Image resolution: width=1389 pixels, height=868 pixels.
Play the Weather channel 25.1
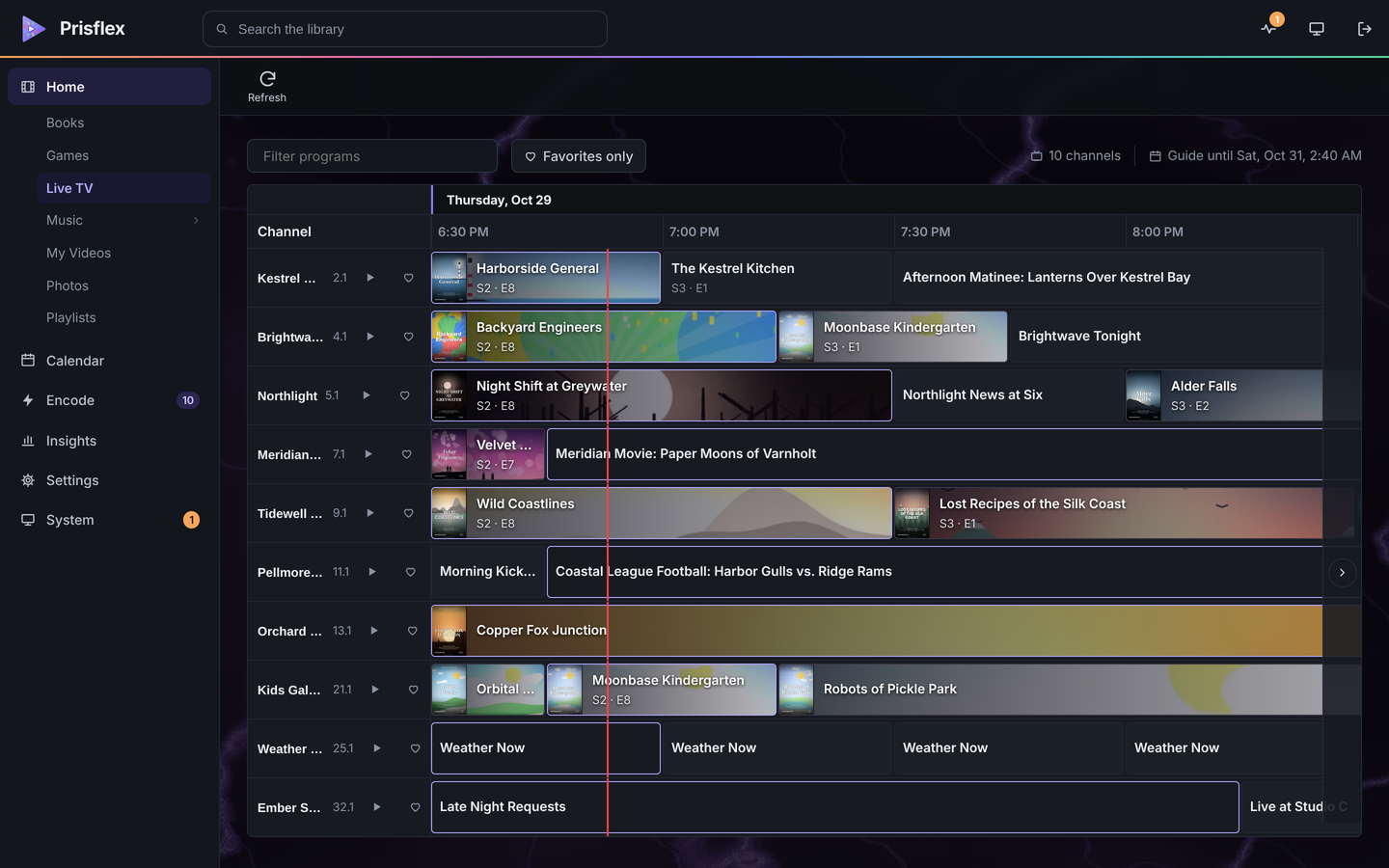[x=377, y=748]
